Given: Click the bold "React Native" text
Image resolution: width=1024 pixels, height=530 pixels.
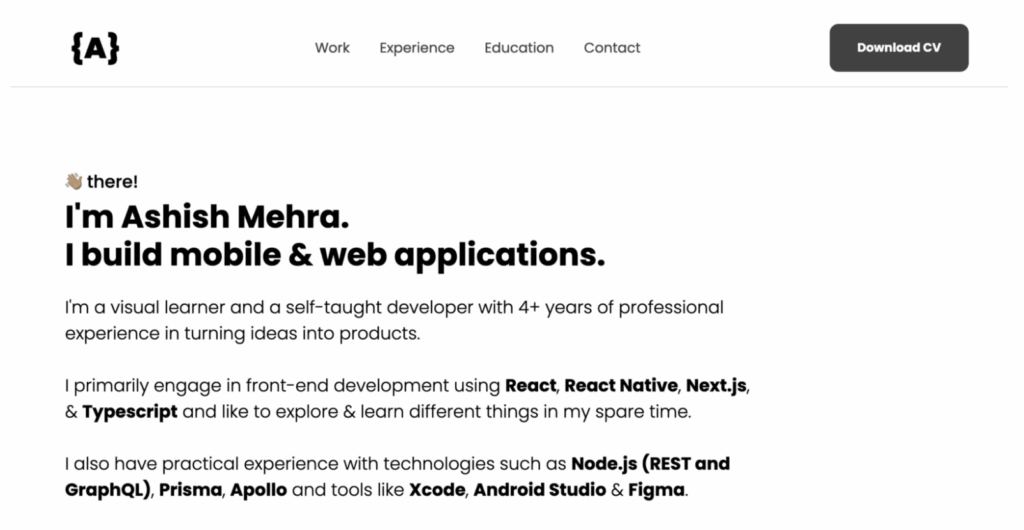Looking at the screenshot, I should [620, 386].
